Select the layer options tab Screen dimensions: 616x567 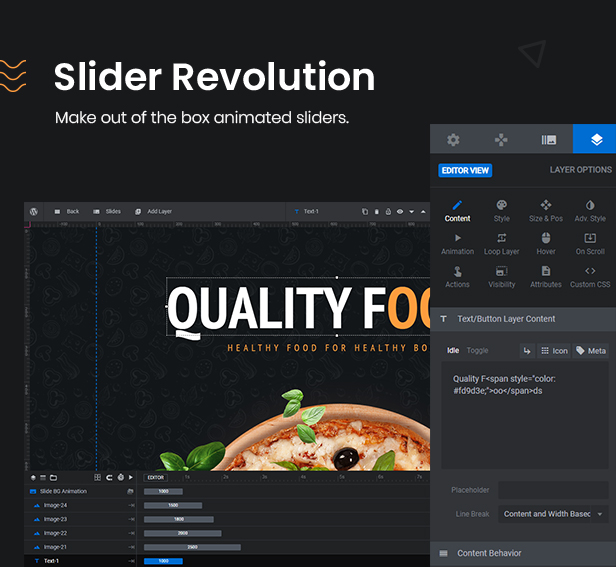tap(596, 139)
